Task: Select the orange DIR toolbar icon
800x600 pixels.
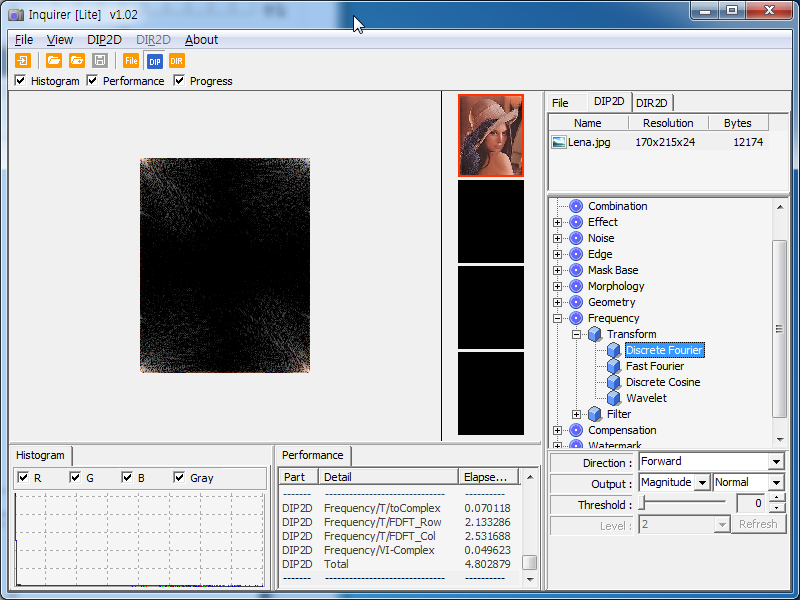Action: (x=177, y=61)
